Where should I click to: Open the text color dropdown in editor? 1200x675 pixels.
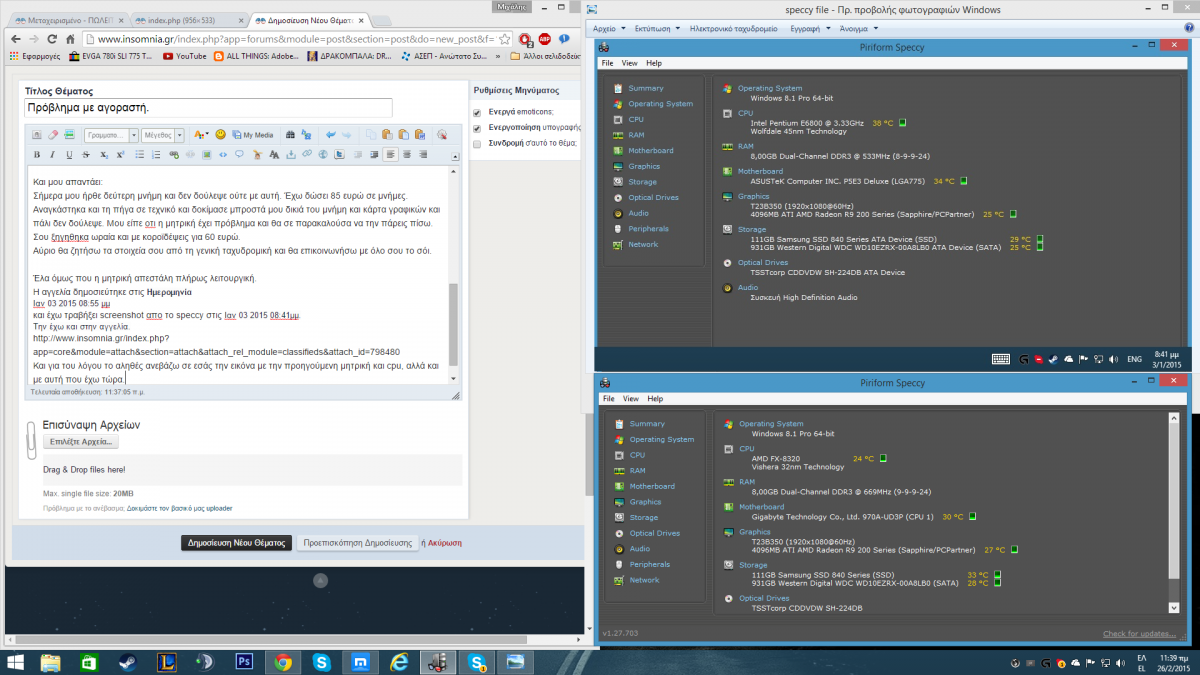tap(201, 135)
